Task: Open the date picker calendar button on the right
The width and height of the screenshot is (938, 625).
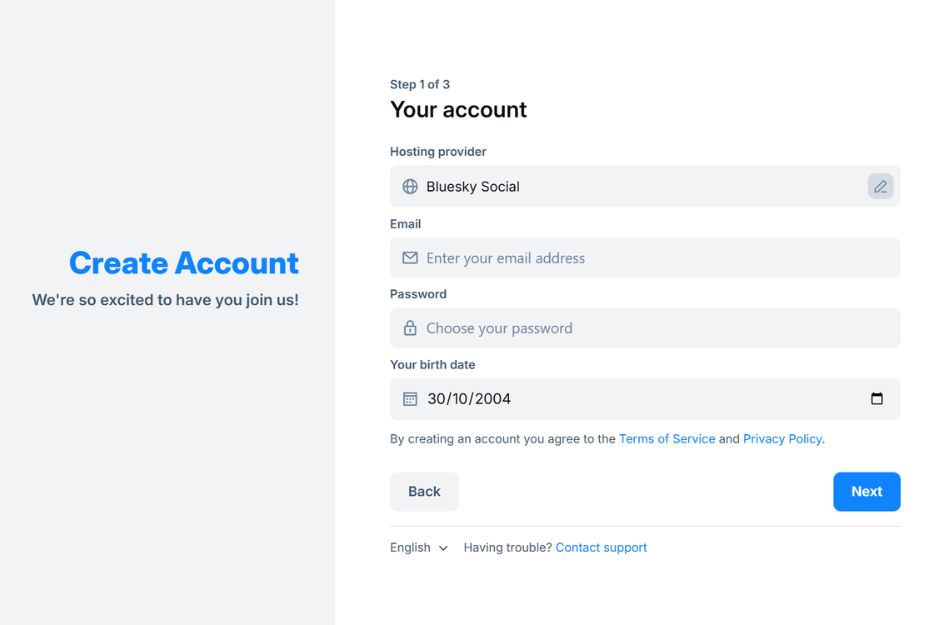Action: [x=877, y=398]
